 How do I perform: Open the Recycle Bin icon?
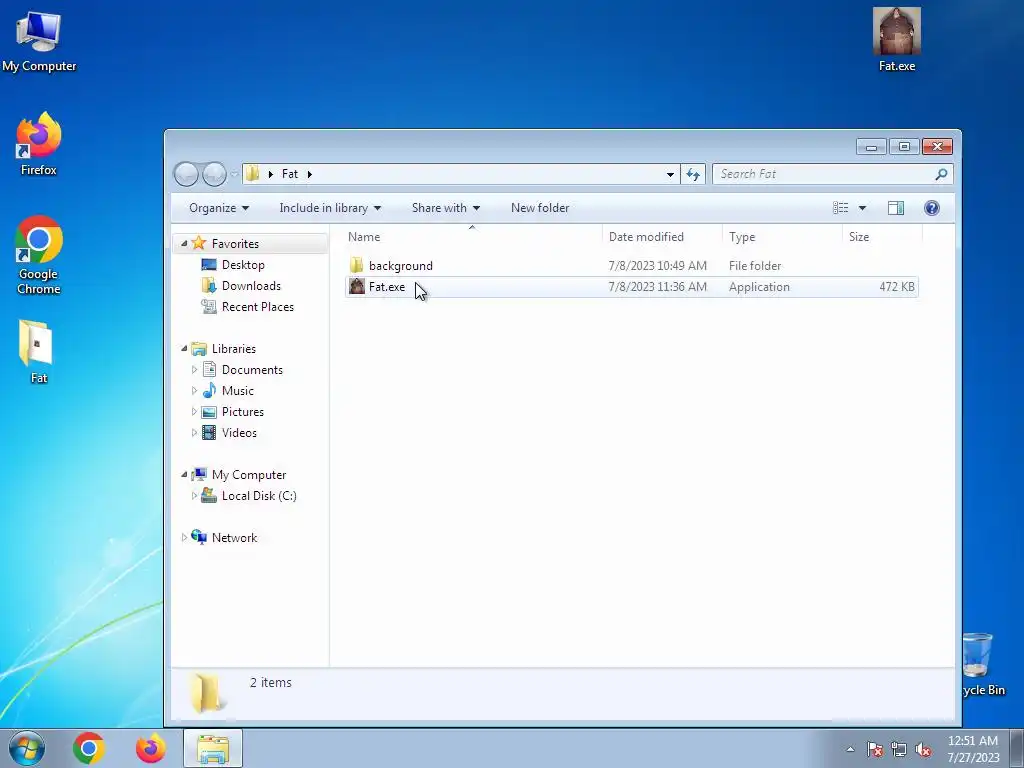click(982, 664)
